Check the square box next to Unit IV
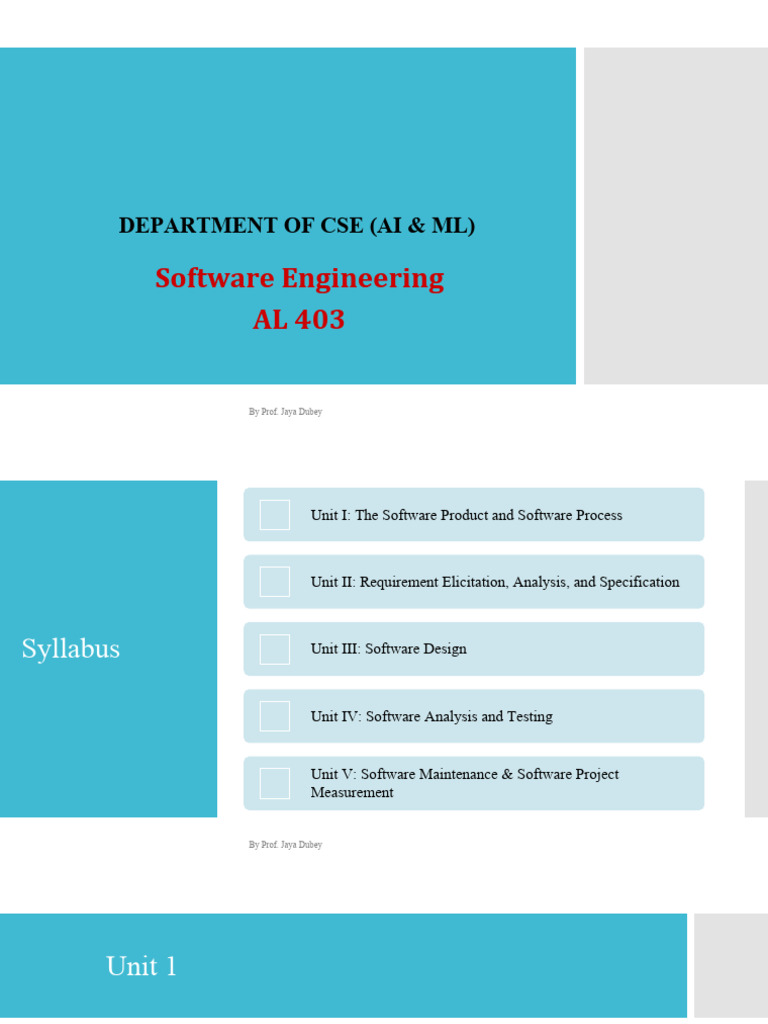 (x=275, y=716)
